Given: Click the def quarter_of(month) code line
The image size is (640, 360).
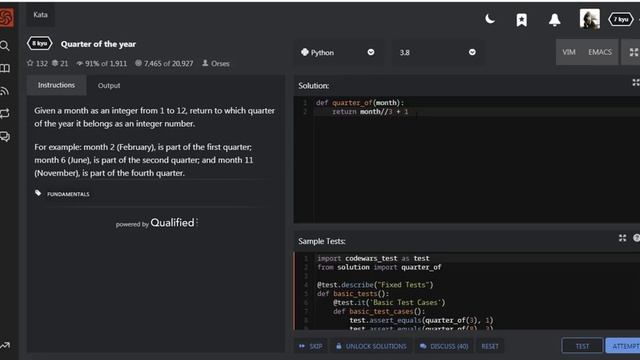Looking at the screenshot, I should point(360,103).
